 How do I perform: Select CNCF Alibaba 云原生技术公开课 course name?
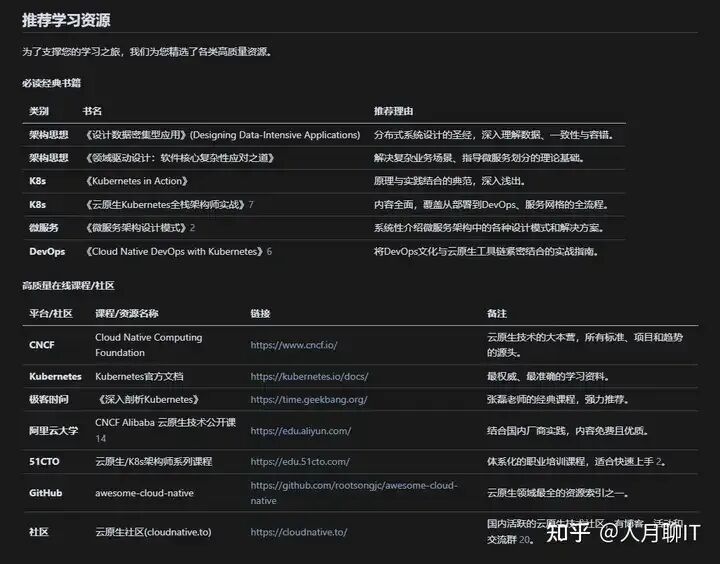pyautogui.click(x=166, y=423)
